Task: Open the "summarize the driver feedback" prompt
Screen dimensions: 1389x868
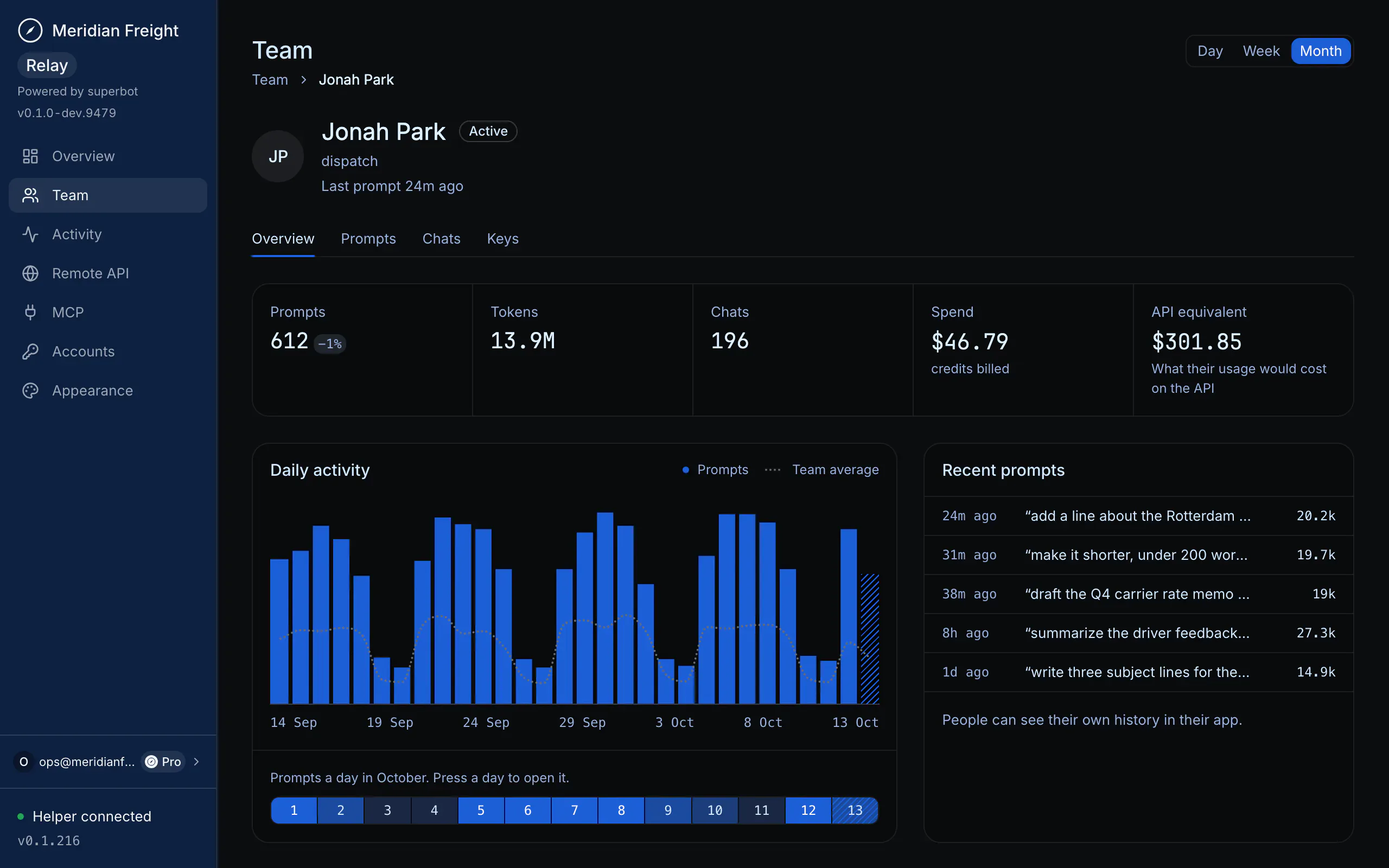Action: (x=1139, y=633)
